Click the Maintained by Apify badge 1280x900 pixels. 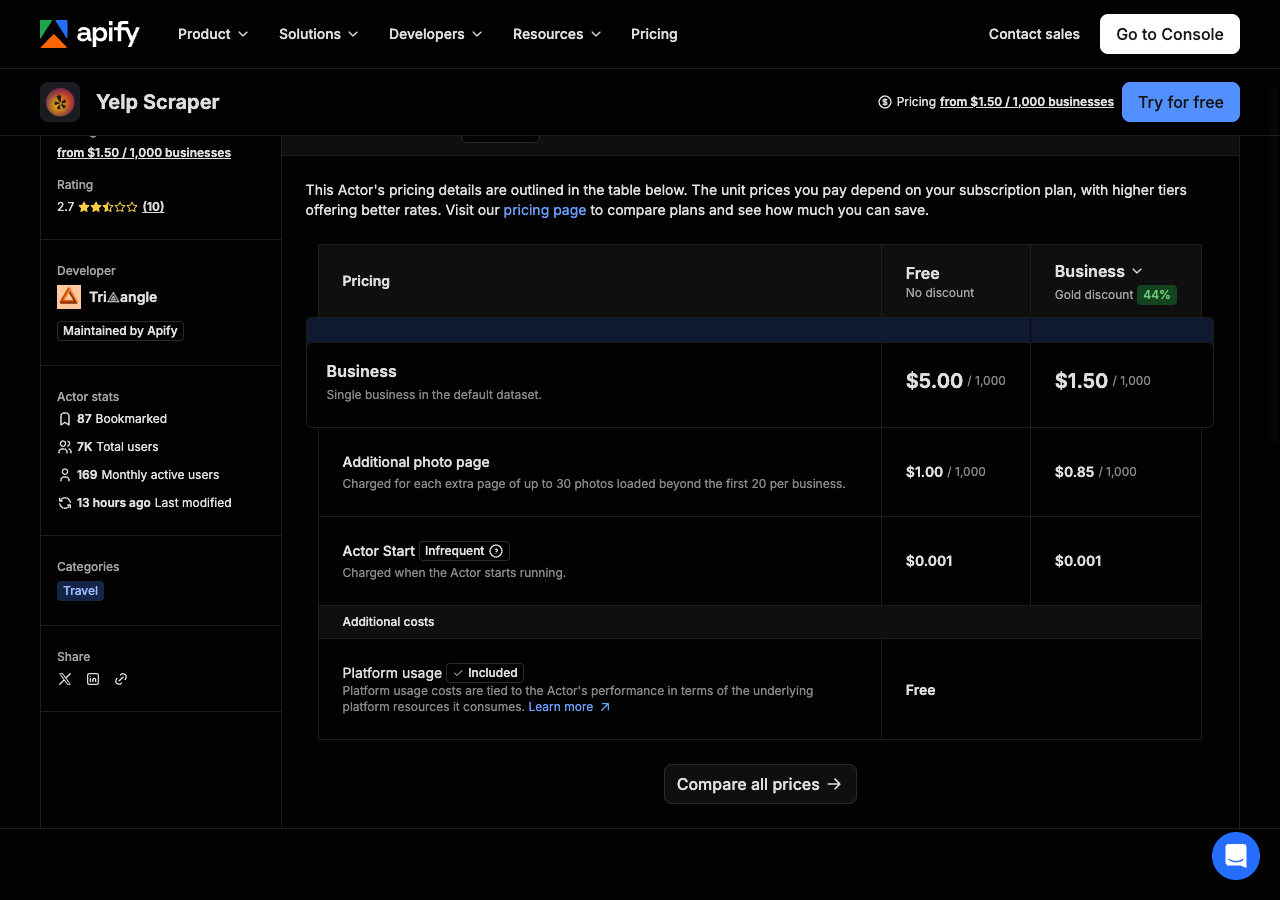click(x=120, y=331)
